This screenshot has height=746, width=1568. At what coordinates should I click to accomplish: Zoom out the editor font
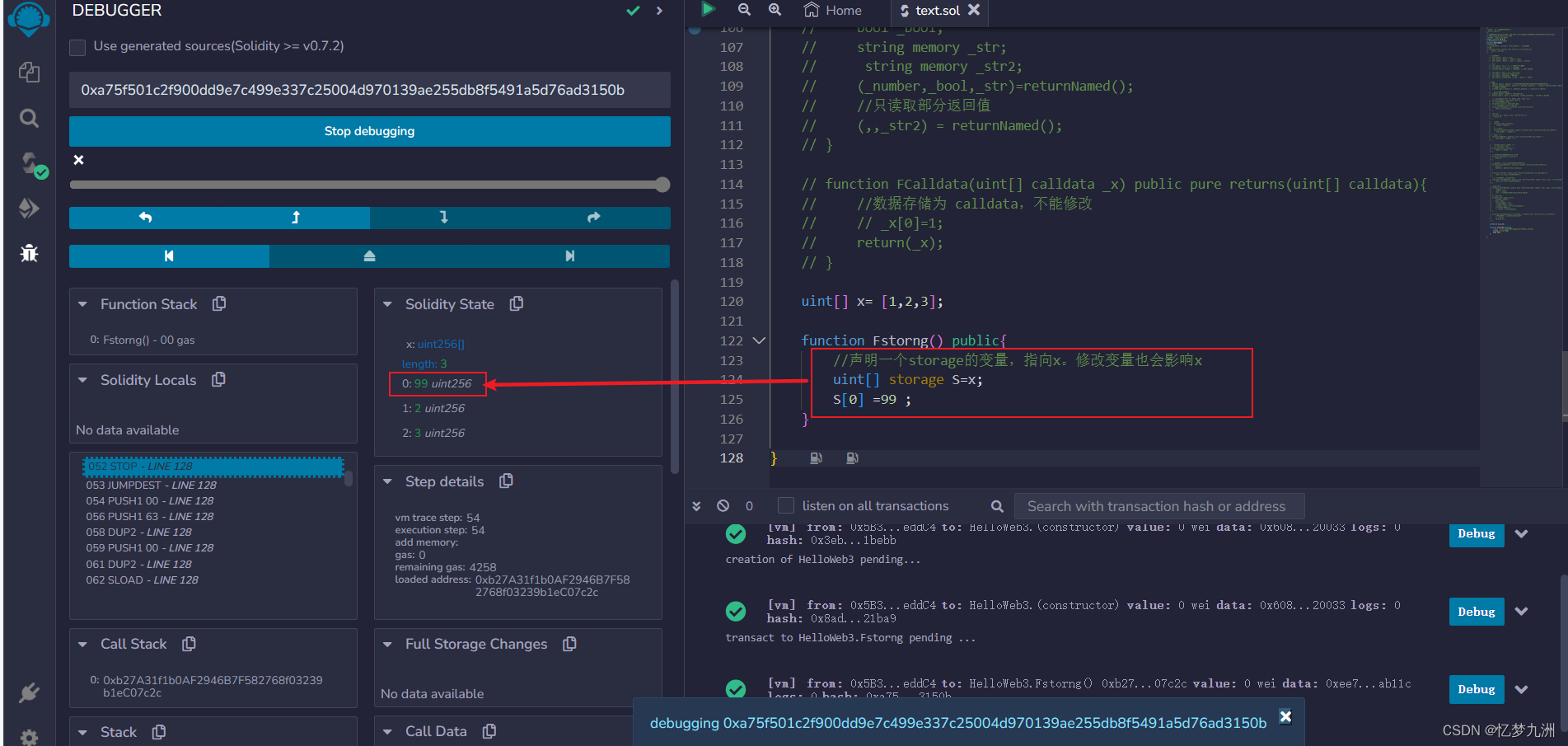point(744,10)
